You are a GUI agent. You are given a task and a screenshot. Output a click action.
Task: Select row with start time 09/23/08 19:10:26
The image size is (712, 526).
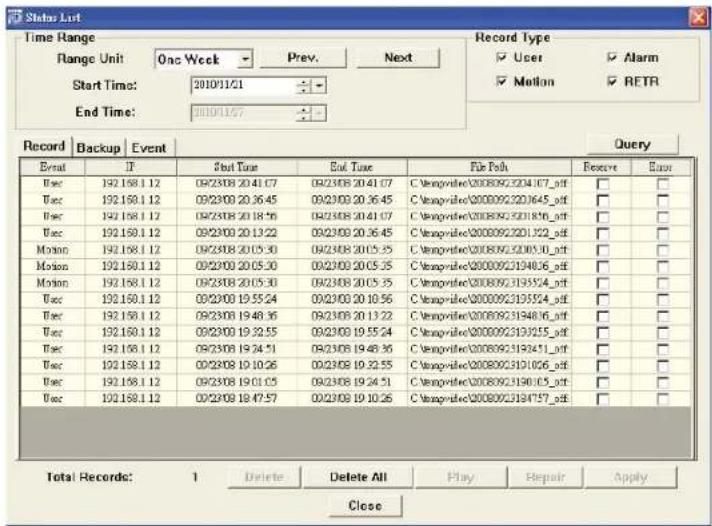click(356, 366)
